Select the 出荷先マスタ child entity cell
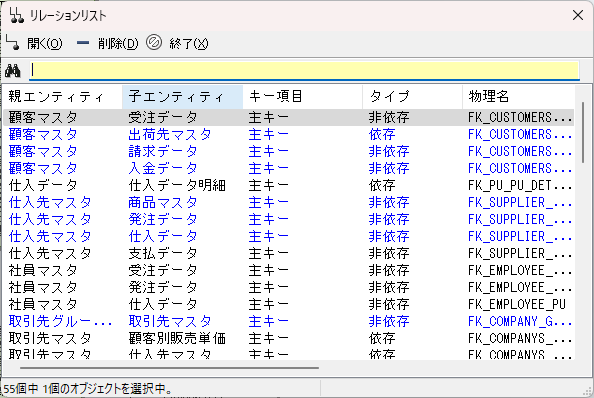 170,134
